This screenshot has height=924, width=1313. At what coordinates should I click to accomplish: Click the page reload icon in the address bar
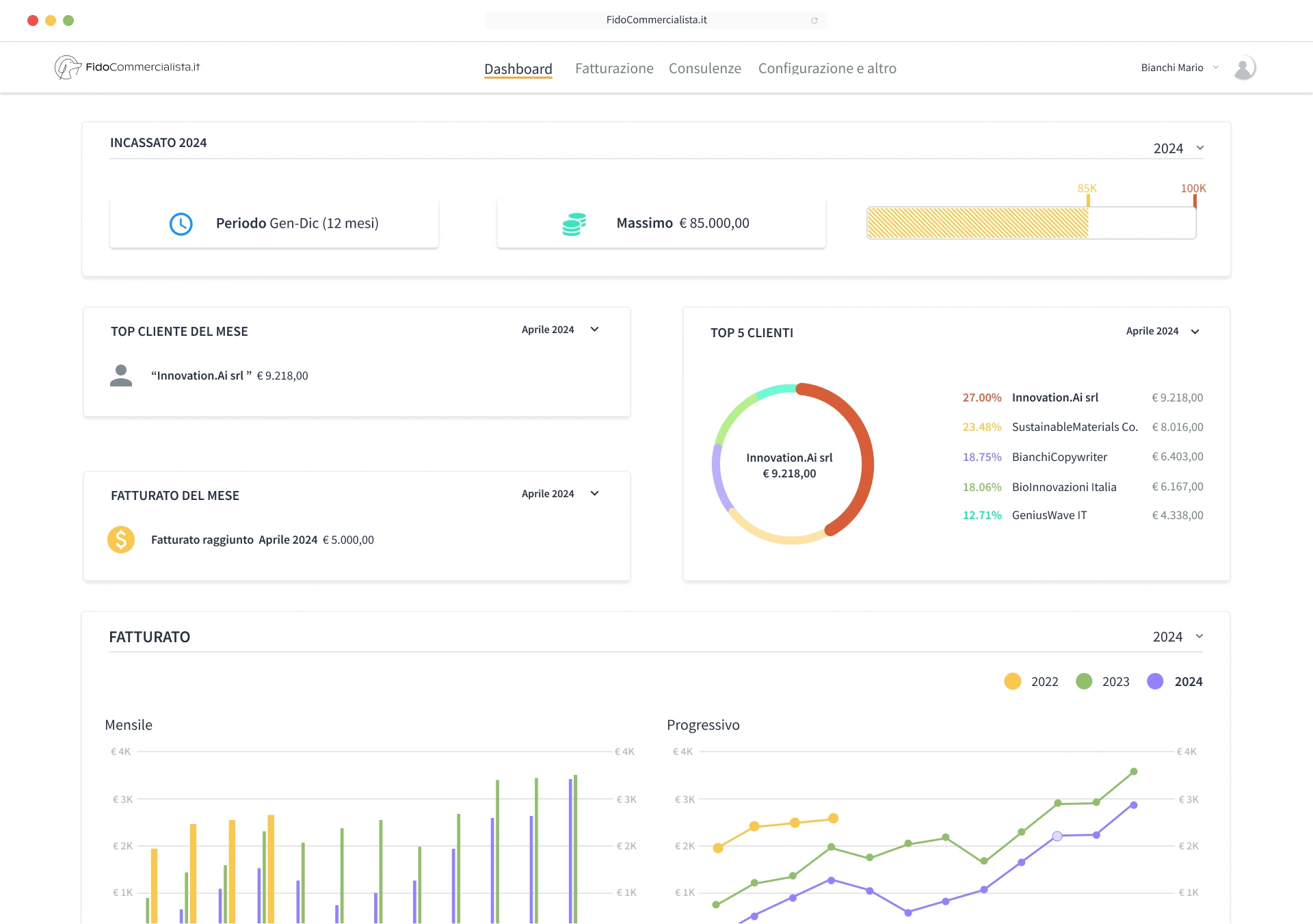coord(814,20)
